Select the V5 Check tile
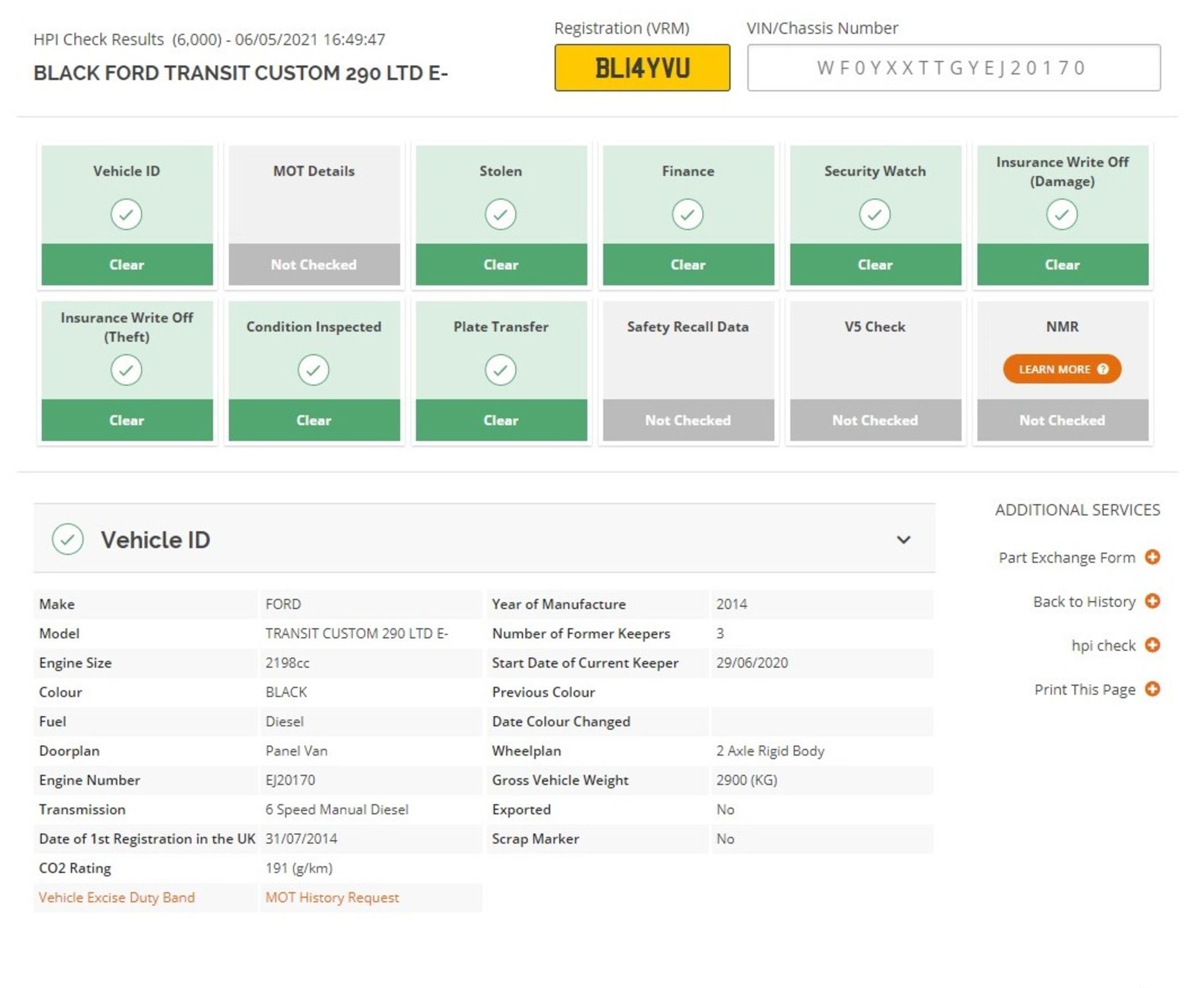Screen dimensions: 1204x988 pyautogui.click(x=875, y=371)
